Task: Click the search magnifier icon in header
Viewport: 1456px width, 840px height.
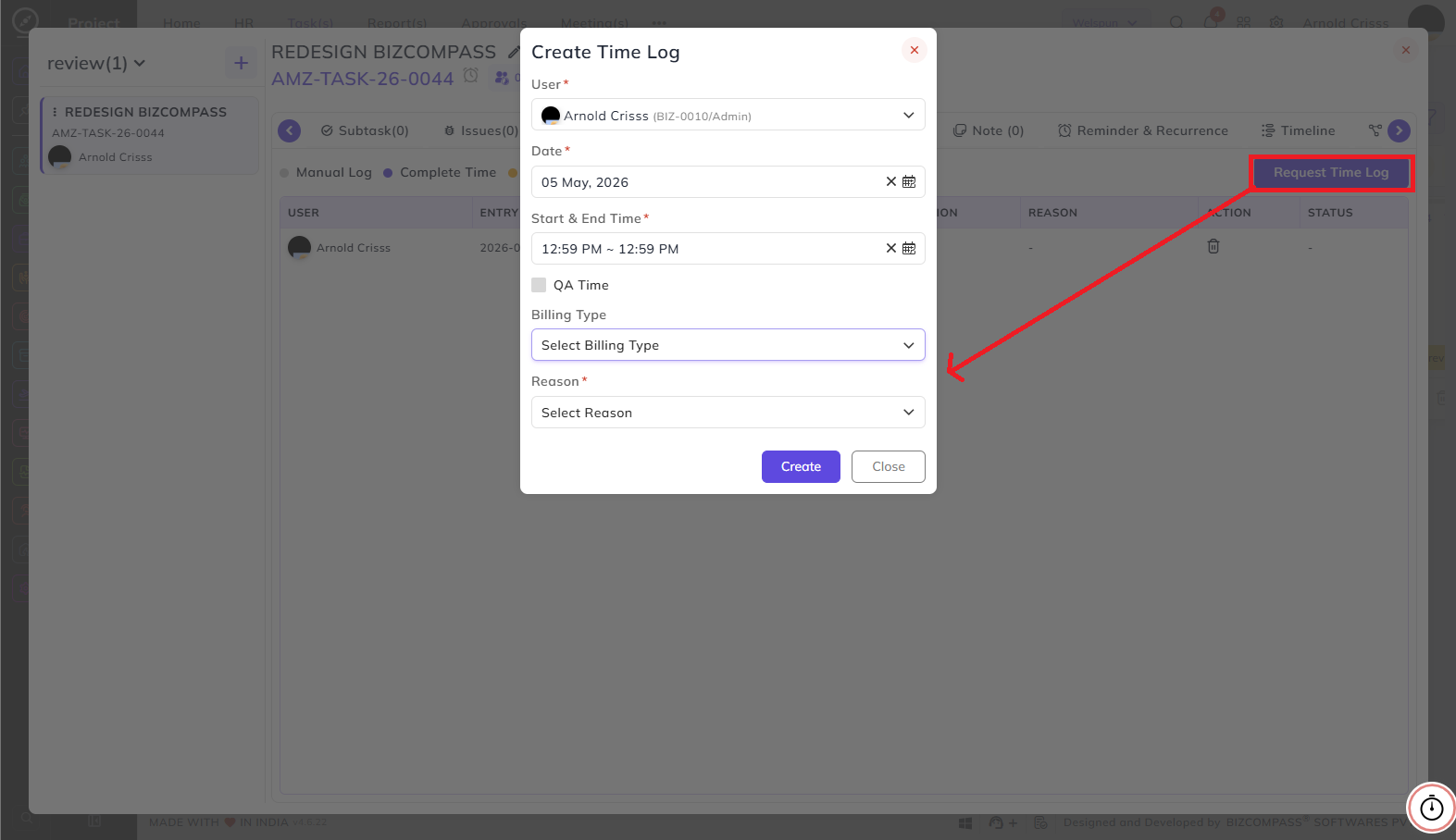Action: point(1176,22)
